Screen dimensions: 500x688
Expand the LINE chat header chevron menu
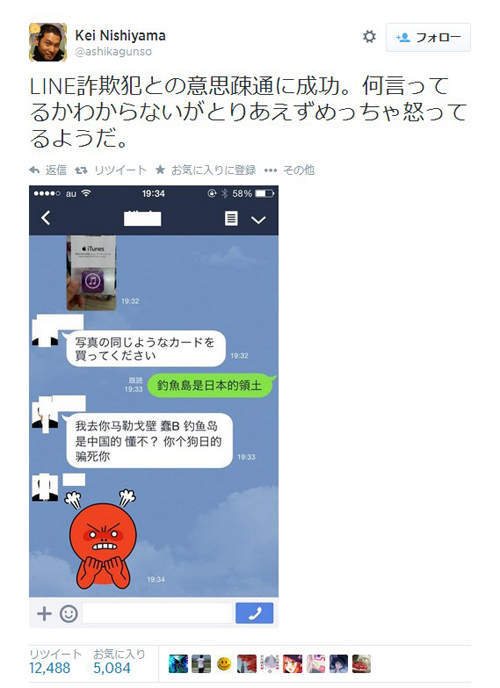click(x=258, y=220)
